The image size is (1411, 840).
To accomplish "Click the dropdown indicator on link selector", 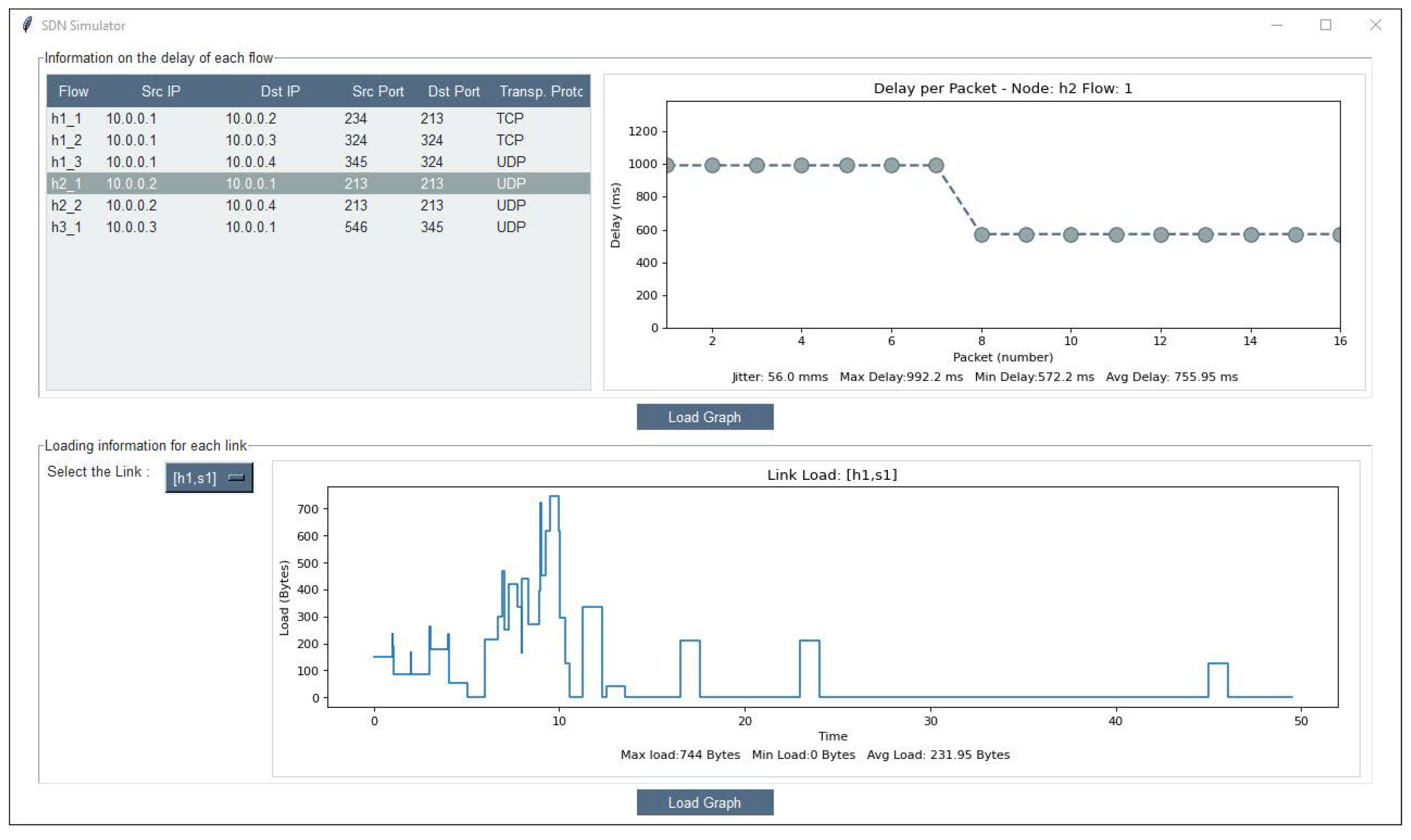I will click(x=236, y=478).
